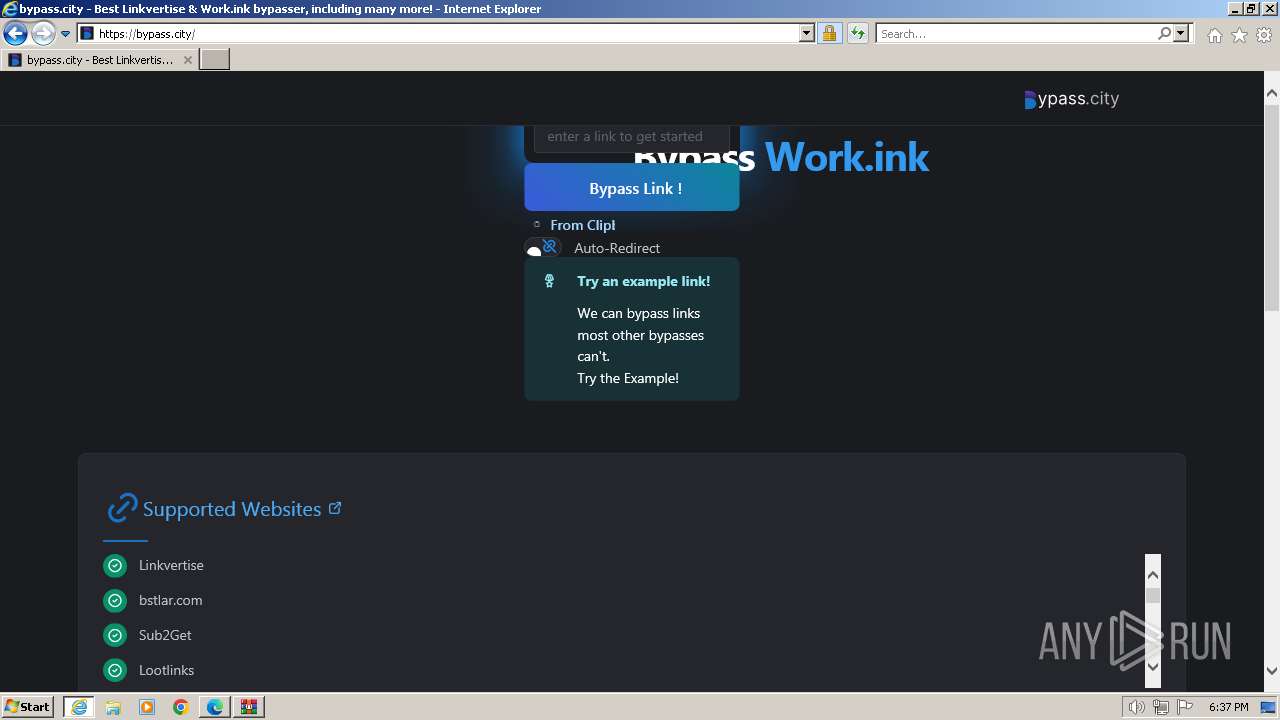Open the Home page icon

pos(1214,35)
